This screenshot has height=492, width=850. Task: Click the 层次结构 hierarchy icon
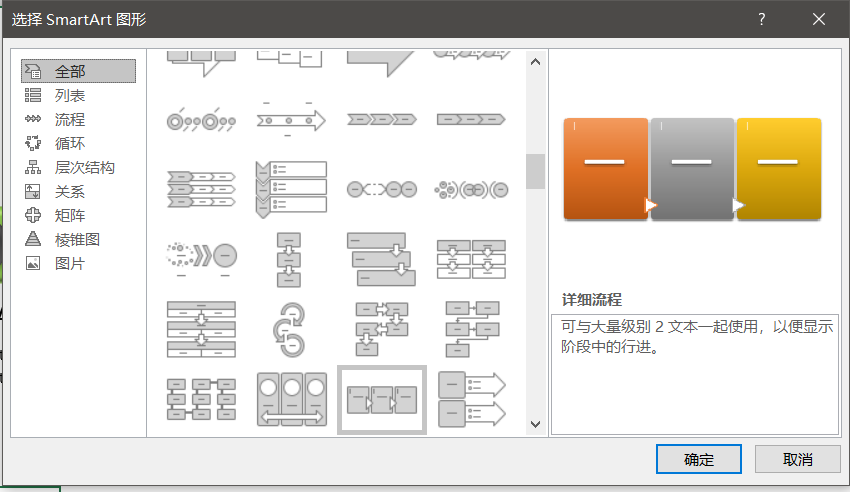[33, 167]
